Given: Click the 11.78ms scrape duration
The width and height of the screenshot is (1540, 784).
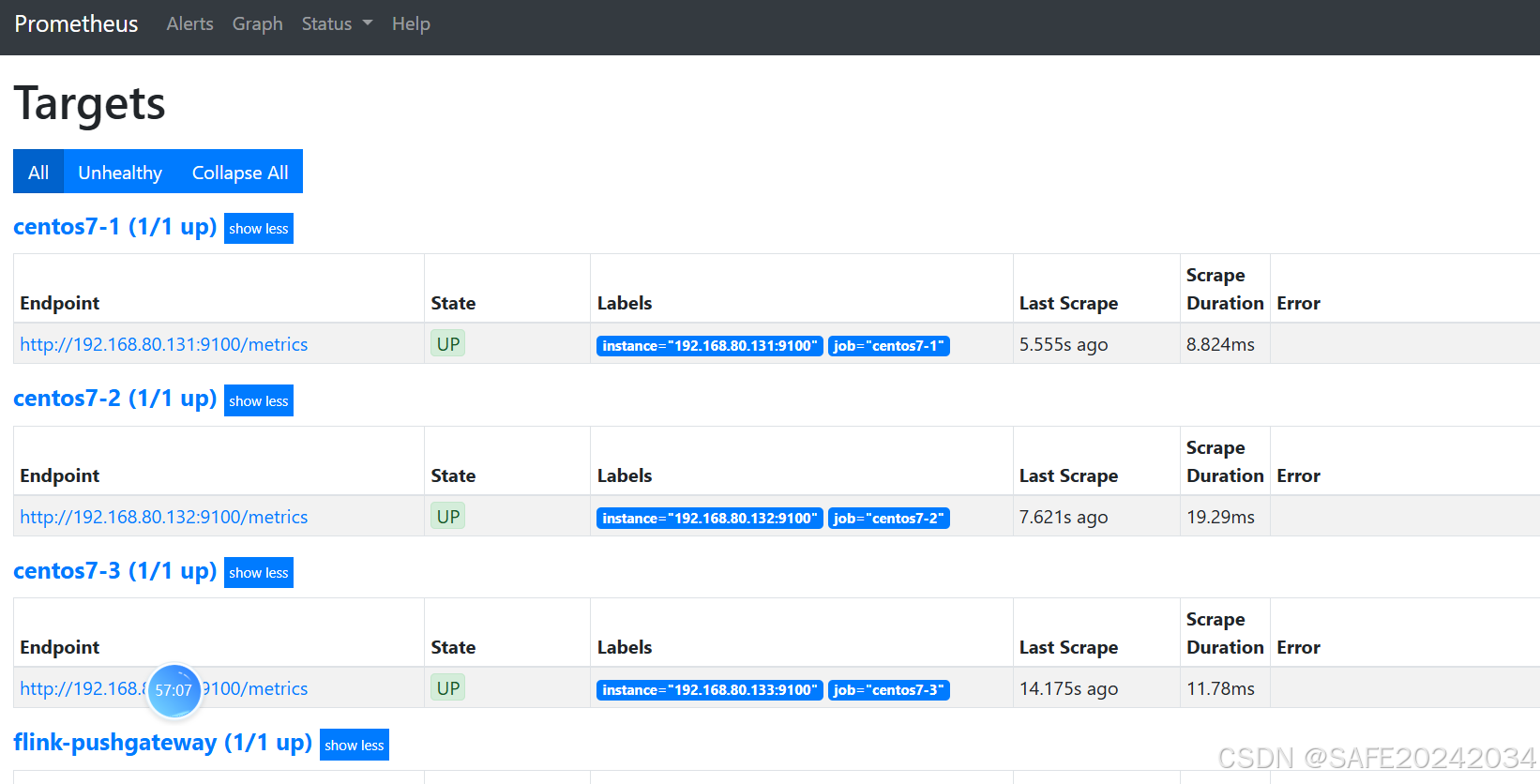Looking at the screenshot, I should [x=1220, y=688].
